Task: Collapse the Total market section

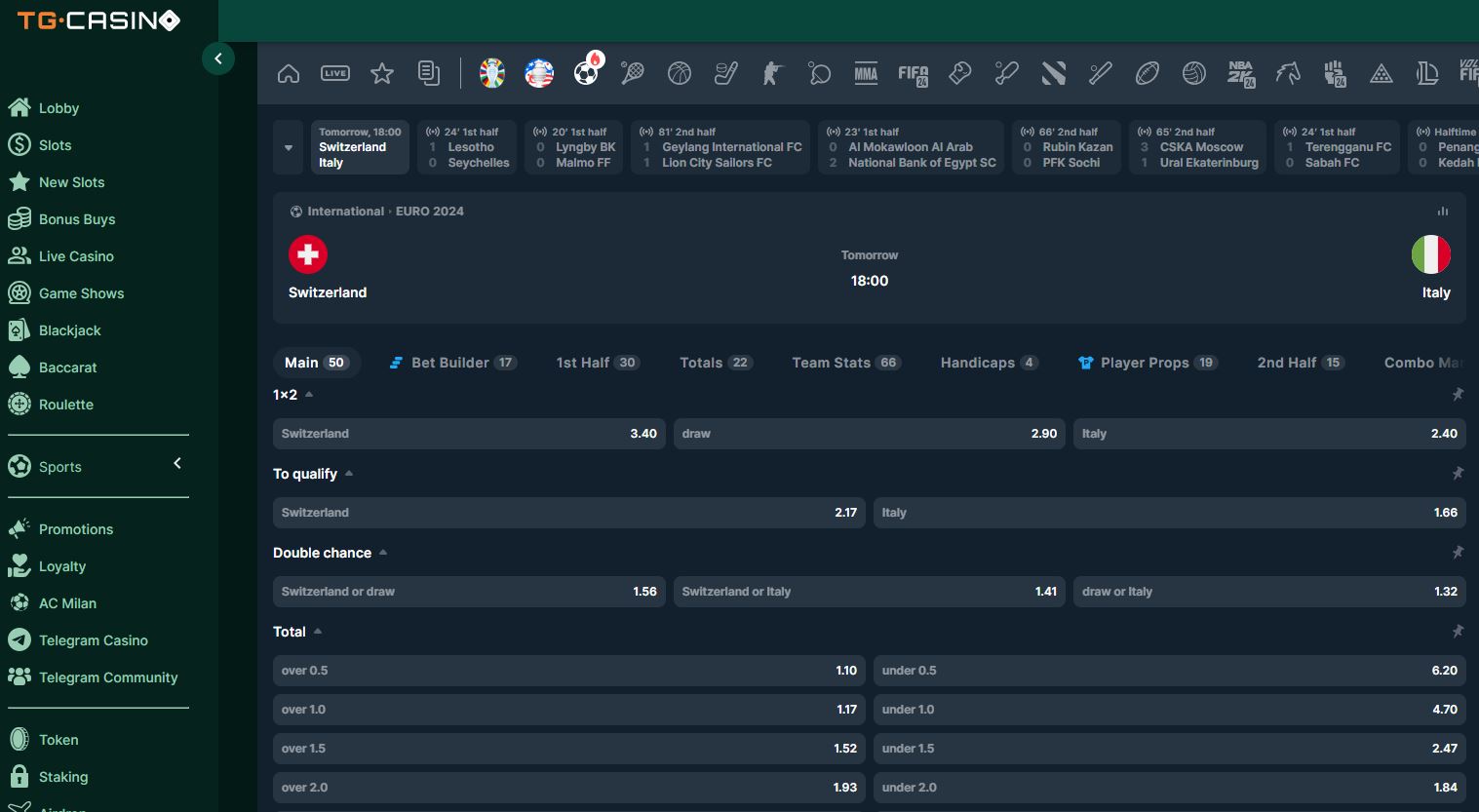Action: click(x=318, y=632)
